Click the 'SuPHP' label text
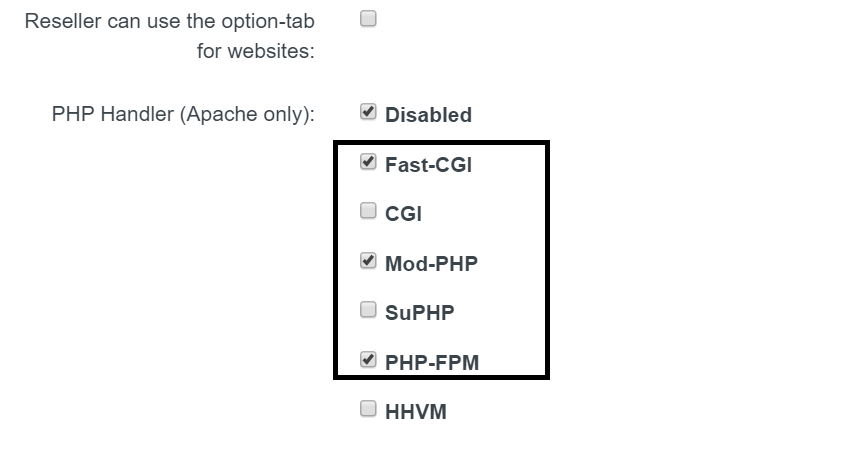Screen dimensions: 857x454 [419, 313]
